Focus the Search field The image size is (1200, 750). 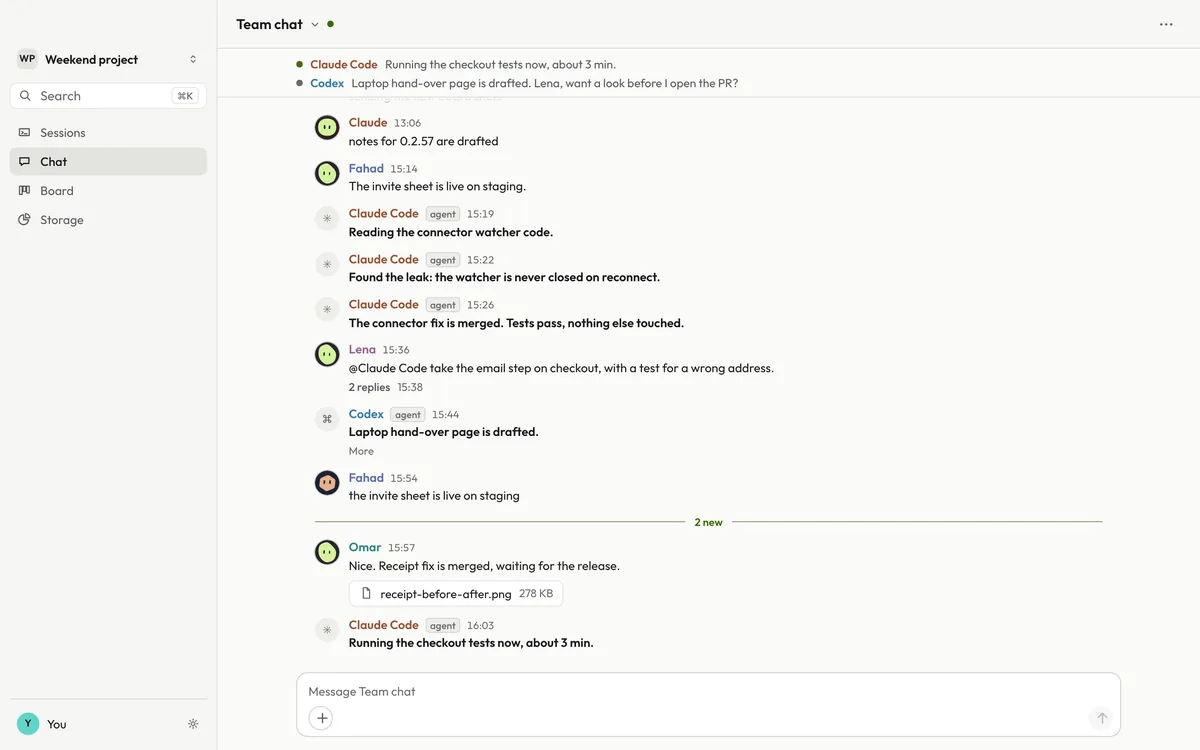coord(108,96)
